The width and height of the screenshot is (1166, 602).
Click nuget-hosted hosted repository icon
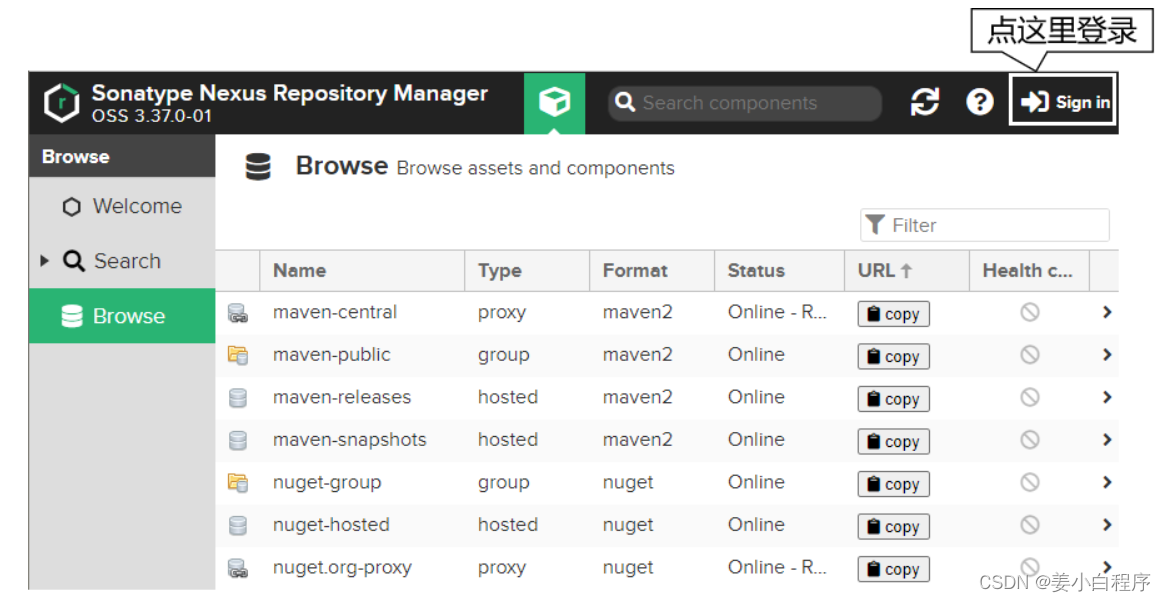pyautogui.click(x=238, y=525)
